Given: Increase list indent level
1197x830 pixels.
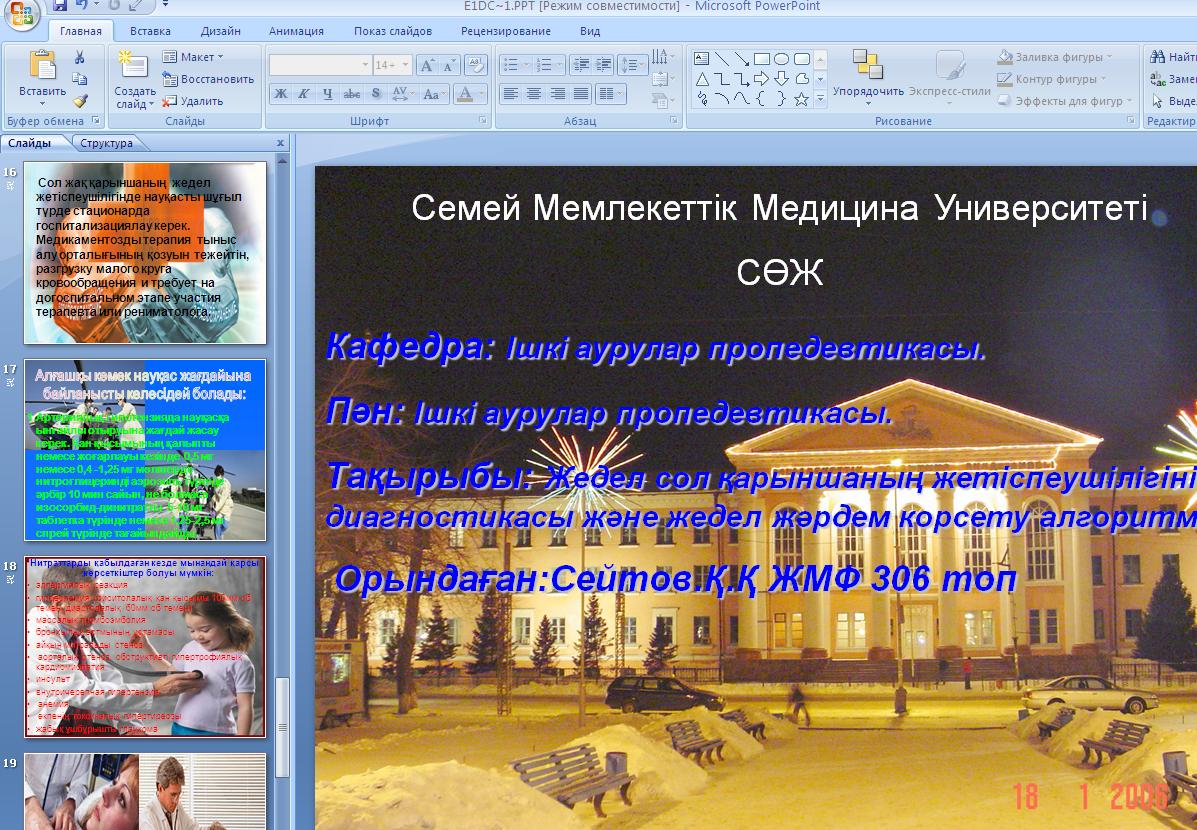Looking at the screenshot, I should [603, 65].
